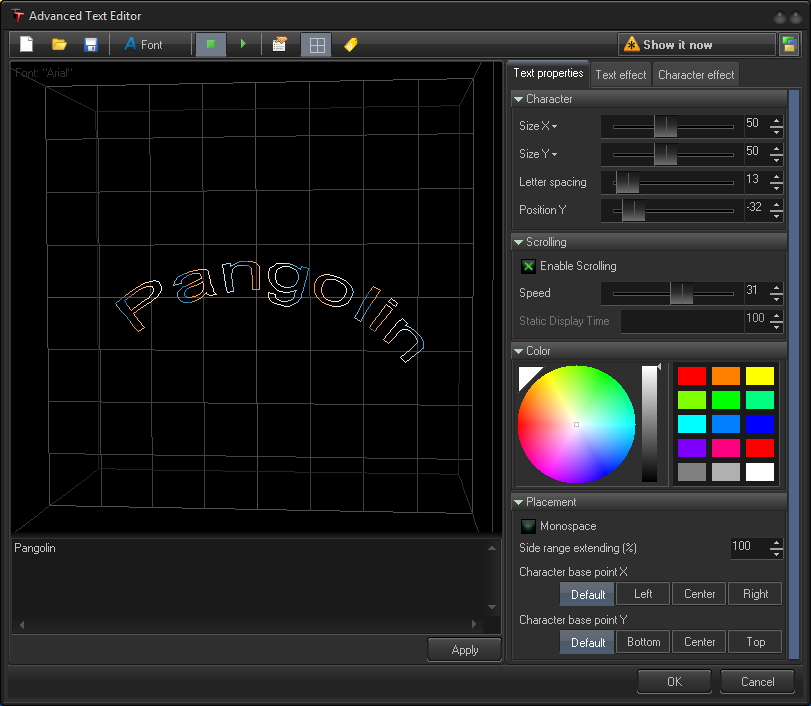Set Character base point X to Default
Image resolution: width=811 pixels, height=706 pixels.
coord(587,594)
